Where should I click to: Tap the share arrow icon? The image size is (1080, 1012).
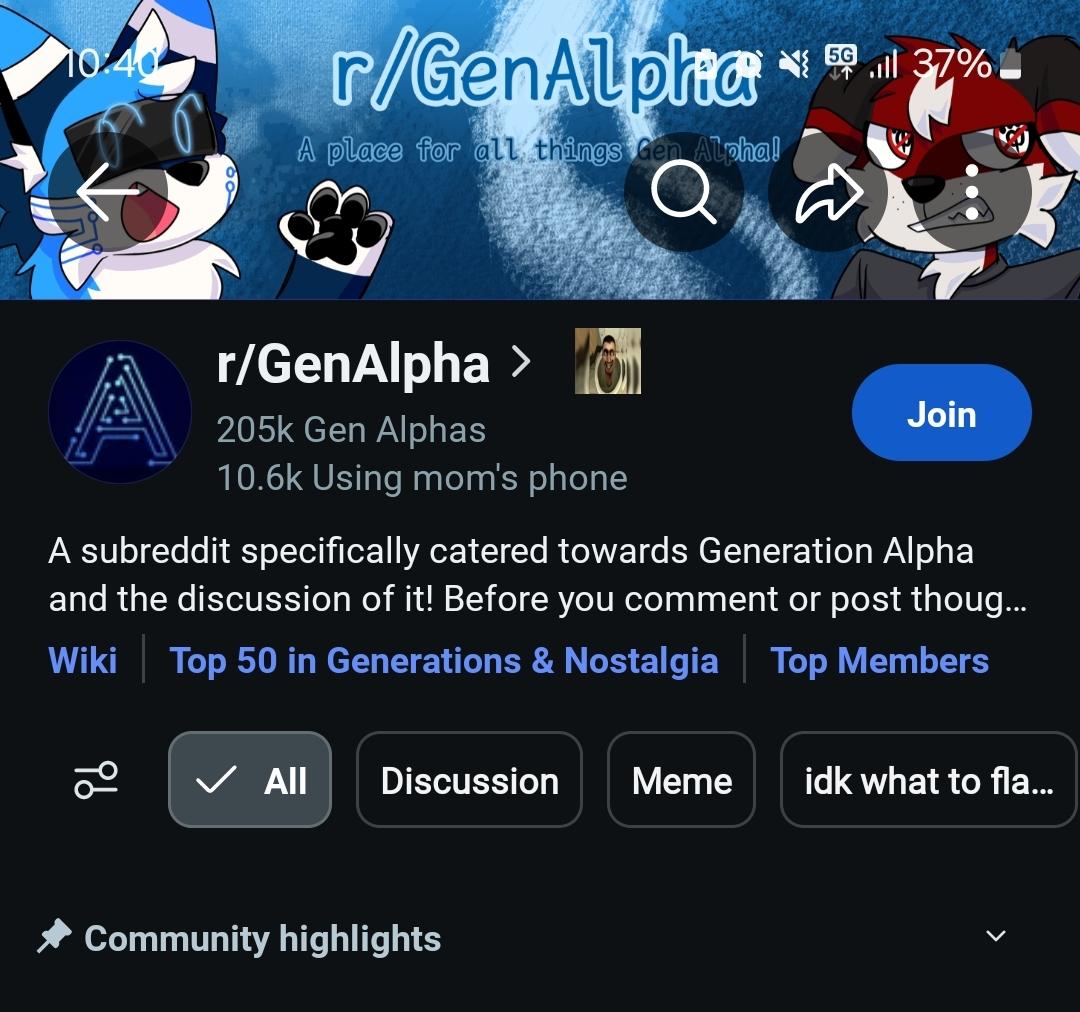coord(829,192)
